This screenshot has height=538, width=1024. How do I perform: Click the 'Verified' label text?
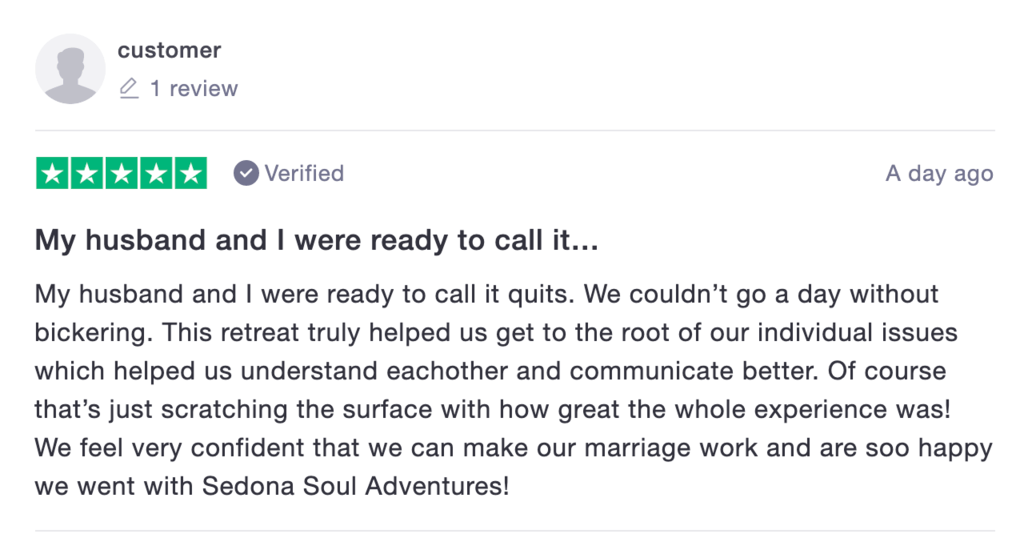pos(304,173)
